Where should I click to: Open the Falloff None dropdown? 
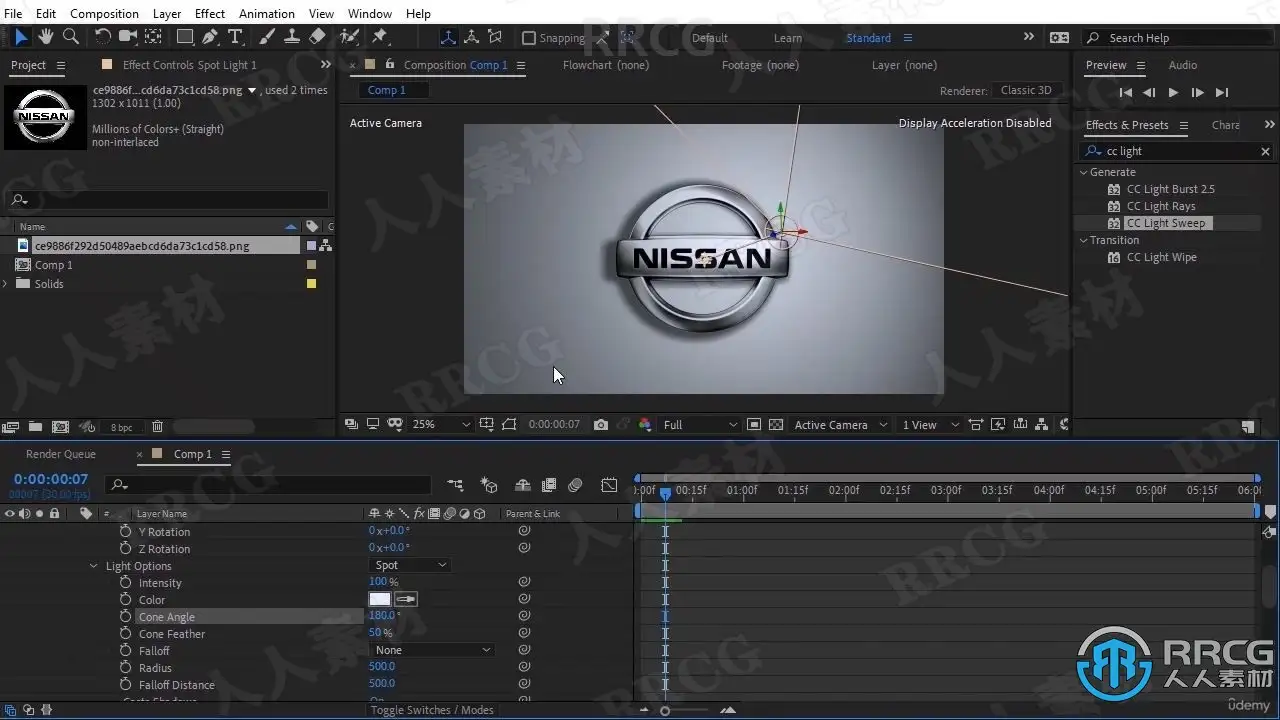click(x=432, y=650)
